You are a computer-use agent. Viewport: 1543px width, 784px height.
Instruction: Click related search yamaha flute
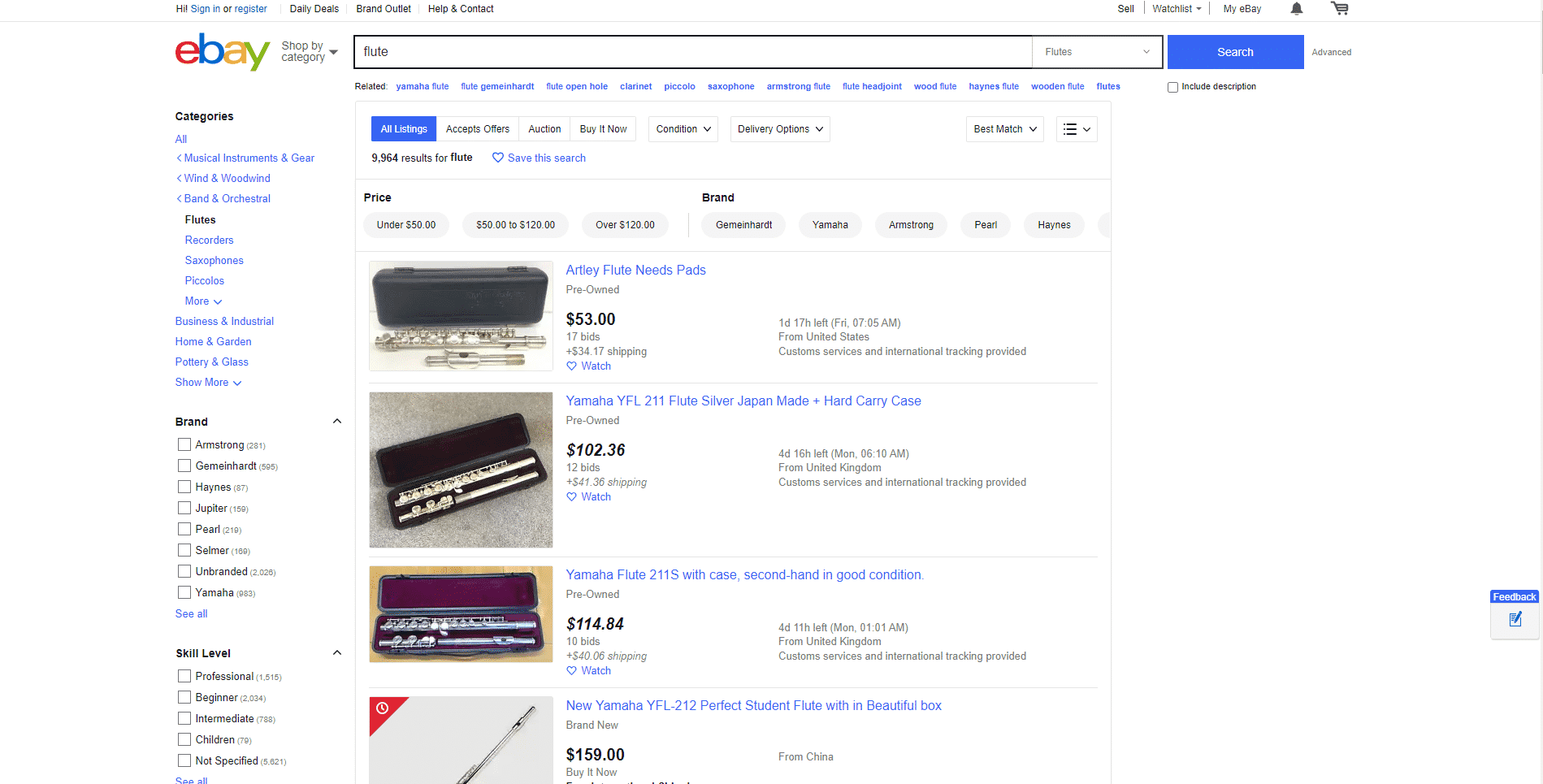pyautogui.click(x=423, y=87)
